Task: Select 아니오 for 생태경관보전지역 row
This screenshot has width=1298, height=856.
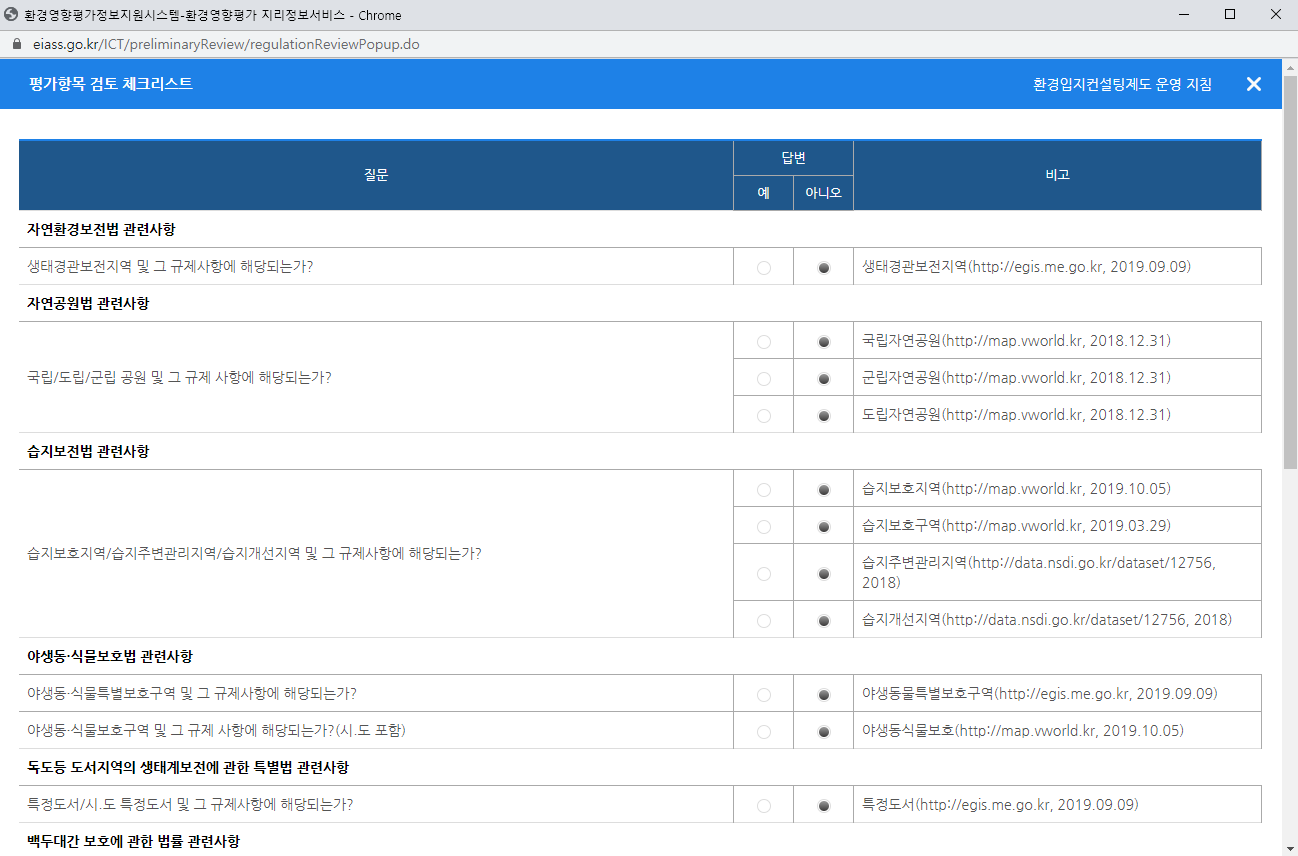Action: tap(823, 268)
